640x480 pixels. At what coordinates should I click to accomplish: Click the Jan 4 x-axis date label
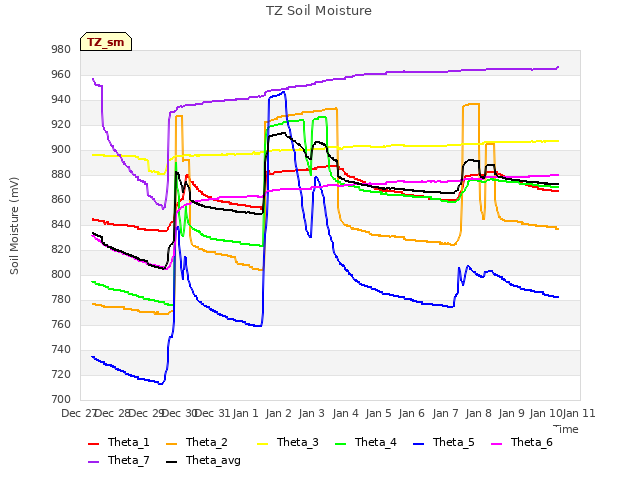(x=345, y=413)
